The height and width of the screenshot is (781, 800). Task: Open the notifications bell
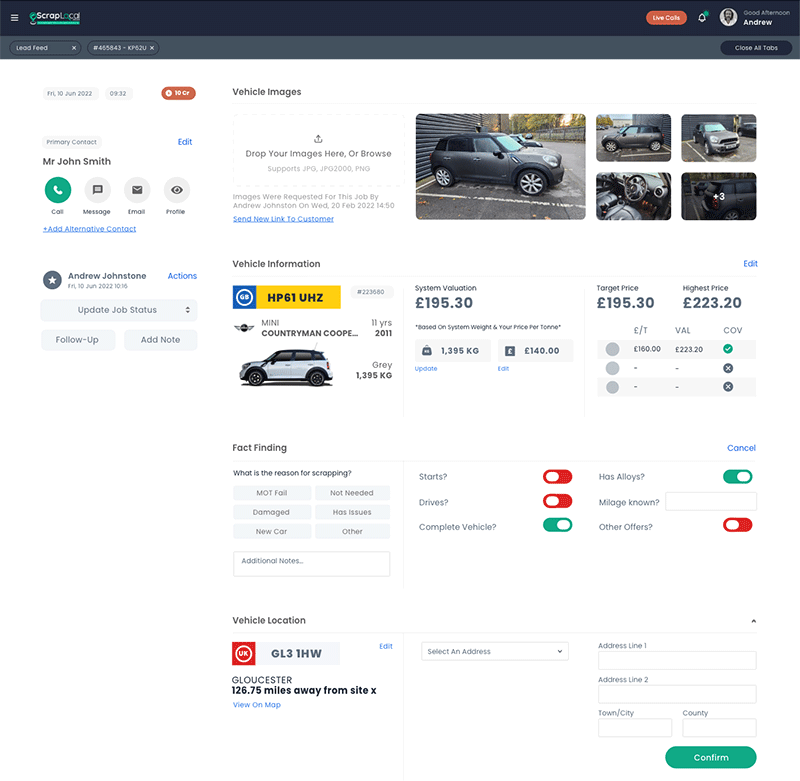tap(702, 17)
